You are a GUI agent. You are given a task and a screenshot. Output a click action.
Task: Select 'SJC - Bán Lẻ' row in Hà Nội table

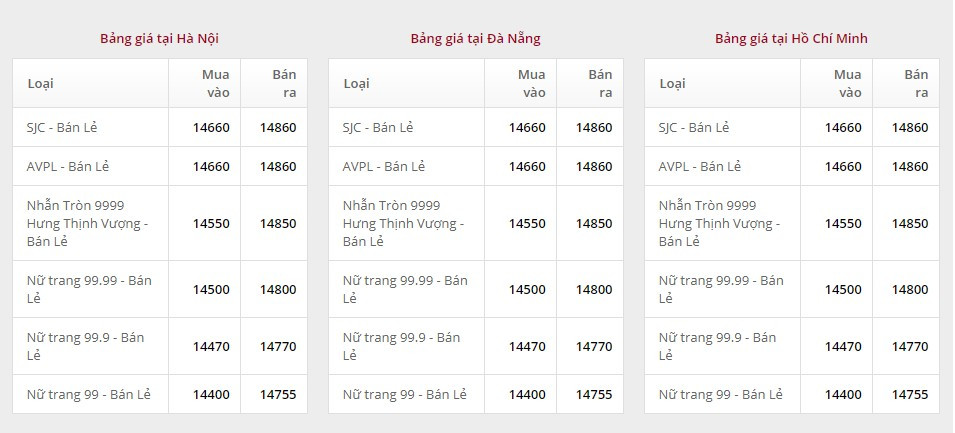pos(62,128)
